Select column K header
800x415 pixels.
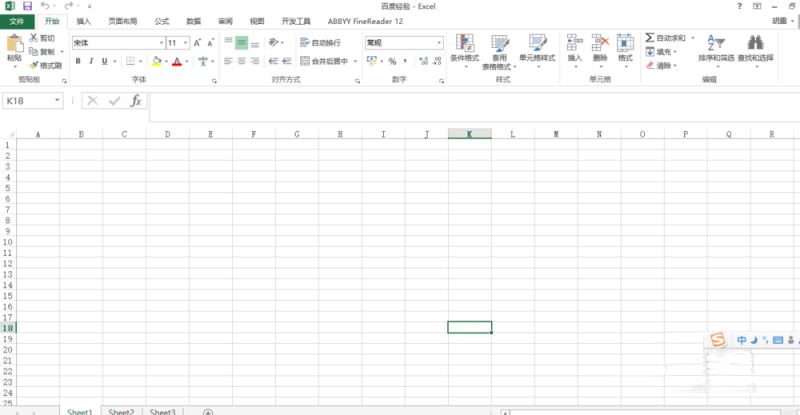click(x=470, y=134)
